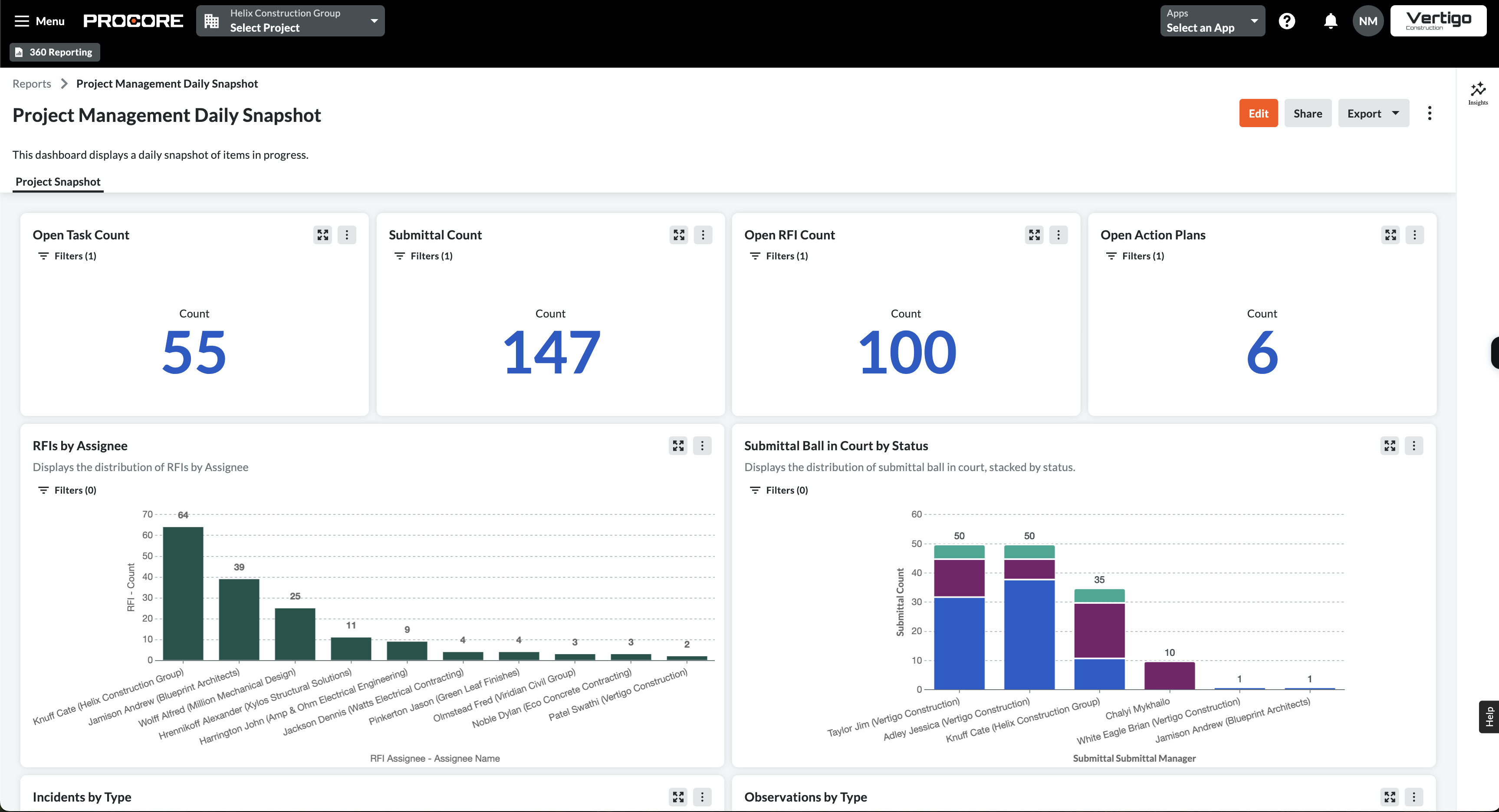Click the Edit button
The width and height of the screenshot is (1499, 812).
pyautogui.click(x=1258, y=113)
